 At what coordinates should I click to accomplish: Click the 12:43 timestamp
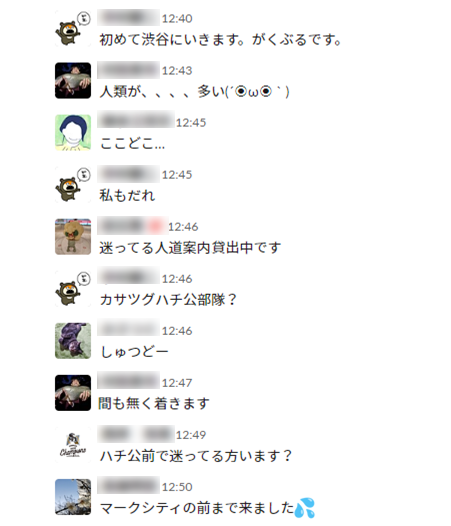(177, 70)
